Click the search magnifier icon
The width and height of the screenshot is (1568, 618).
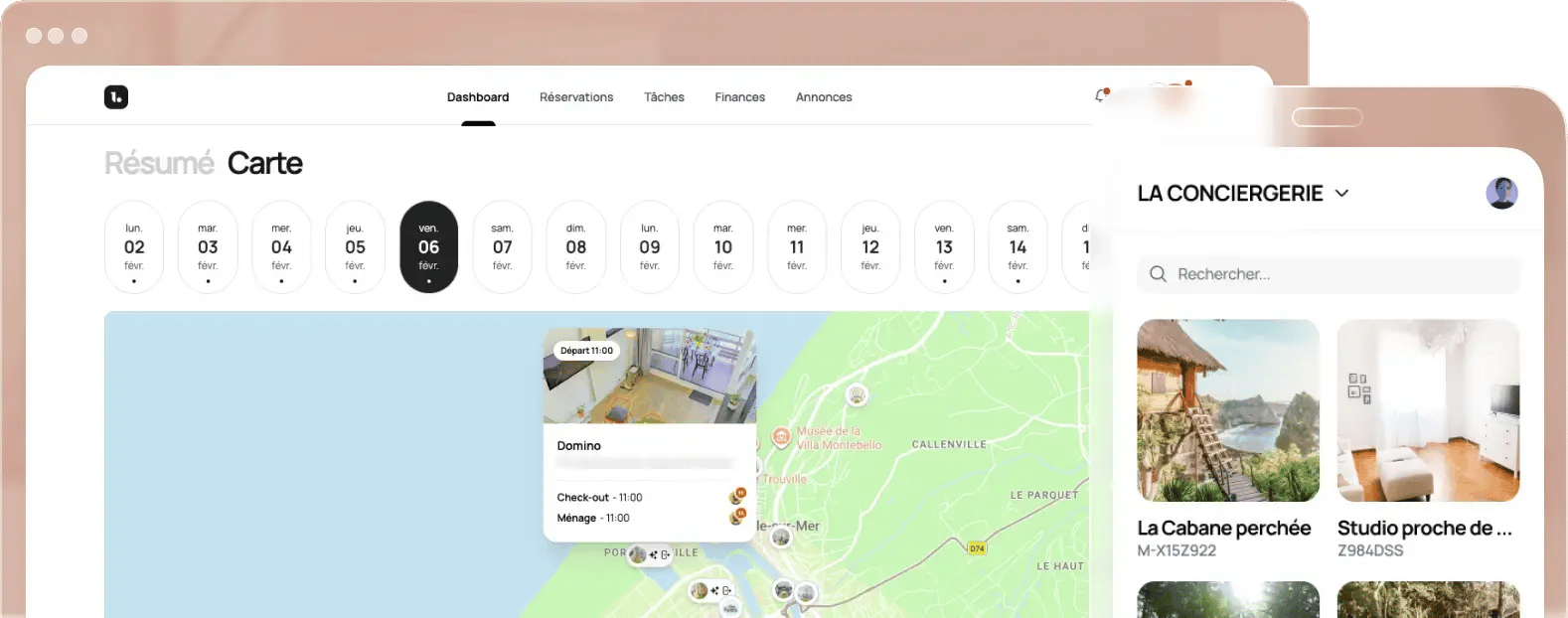pos(1158,274)
